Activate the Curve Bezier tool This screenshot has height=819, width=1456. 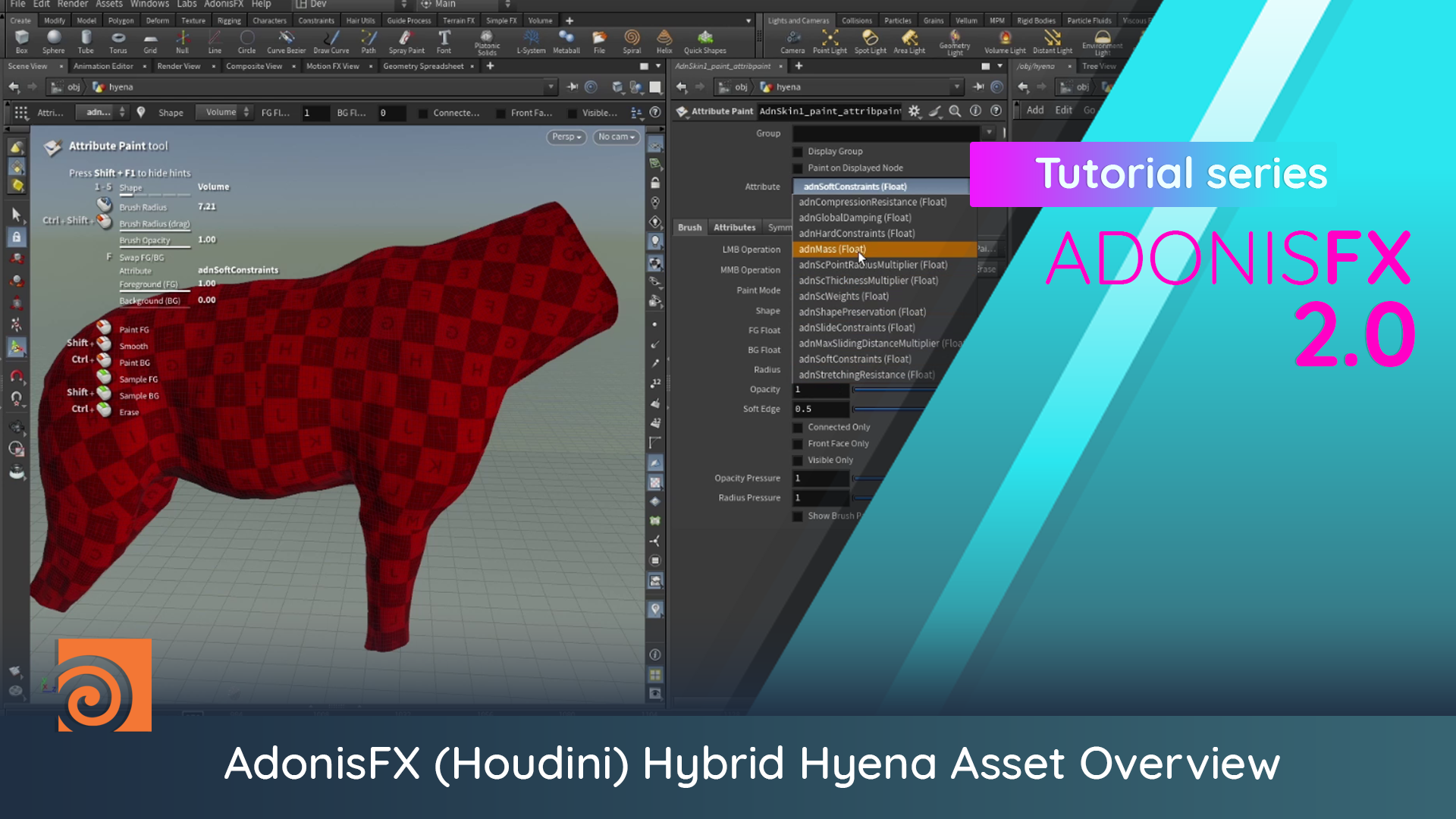(x=286, y=42)
